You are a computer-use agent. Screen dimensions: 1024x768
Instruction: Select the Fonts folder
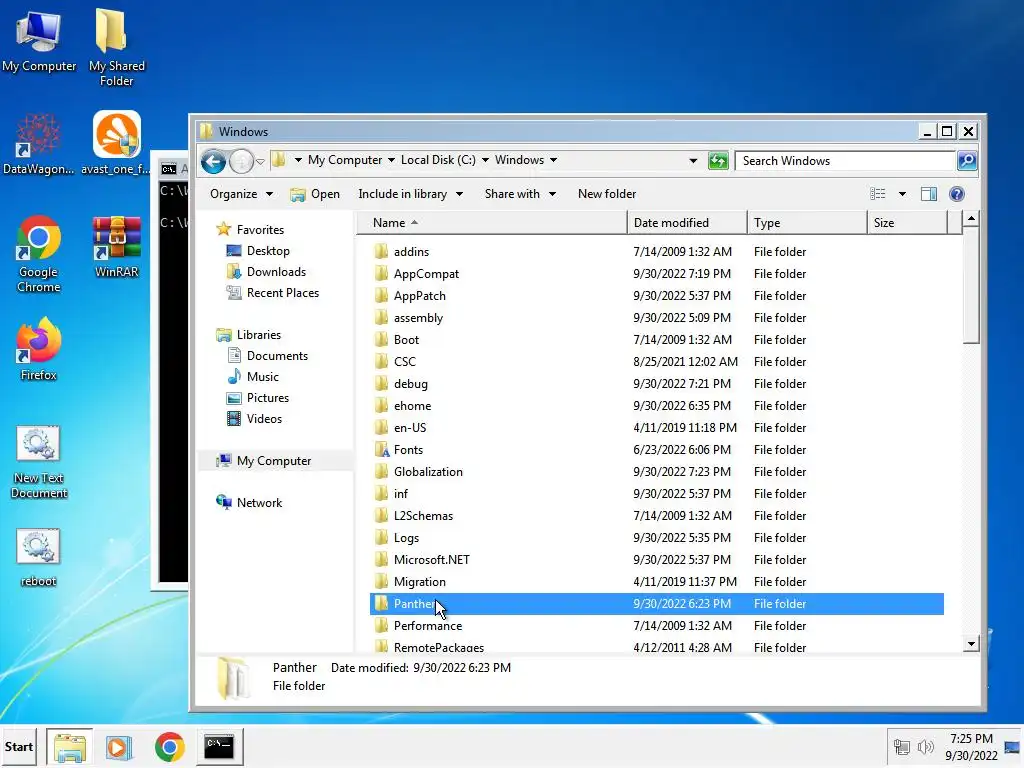tap(656, 450)
